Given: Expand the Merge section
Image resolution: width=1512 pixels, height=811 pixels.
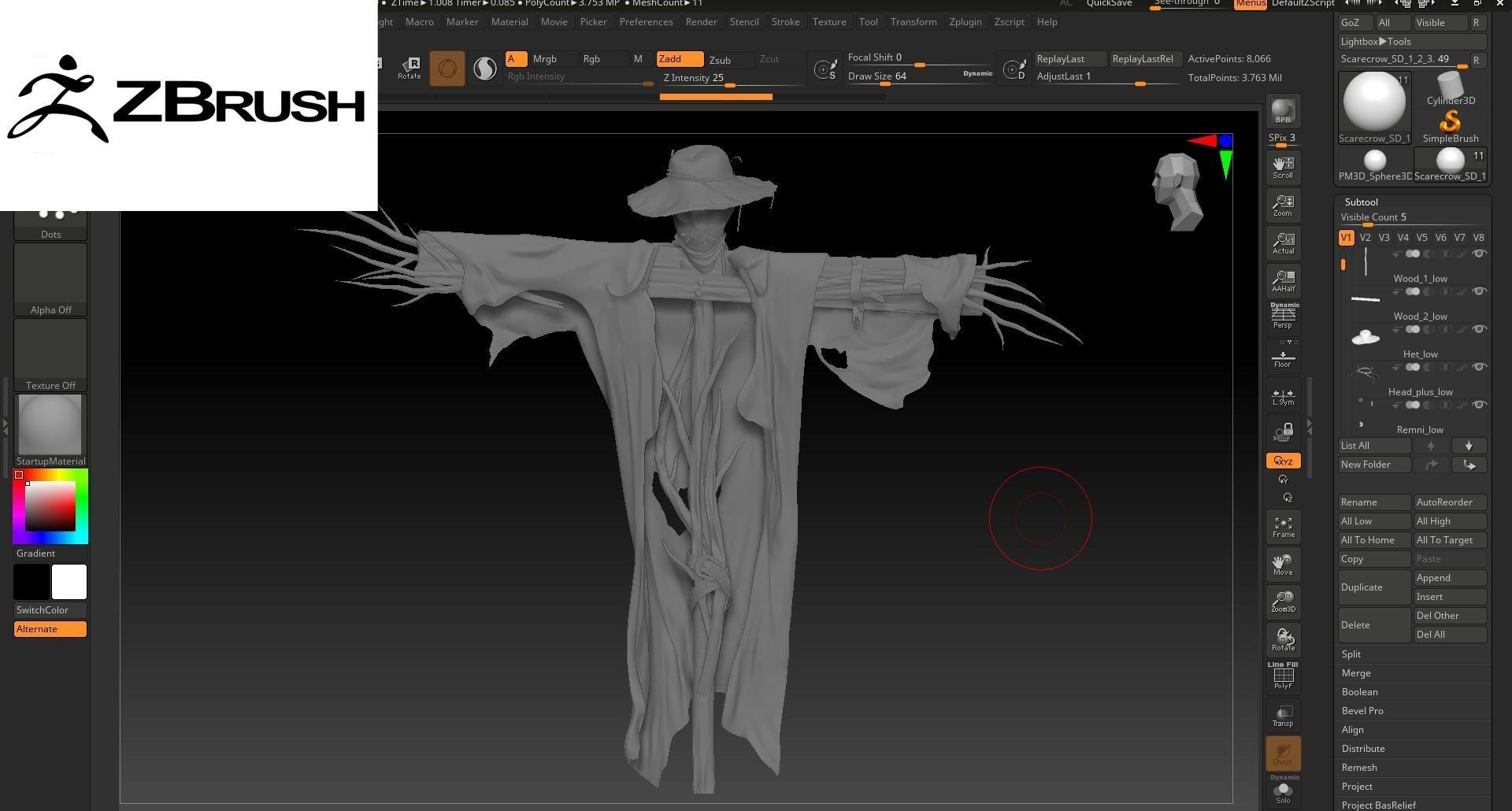Looking at the screenshot, I should (1356, 673).
